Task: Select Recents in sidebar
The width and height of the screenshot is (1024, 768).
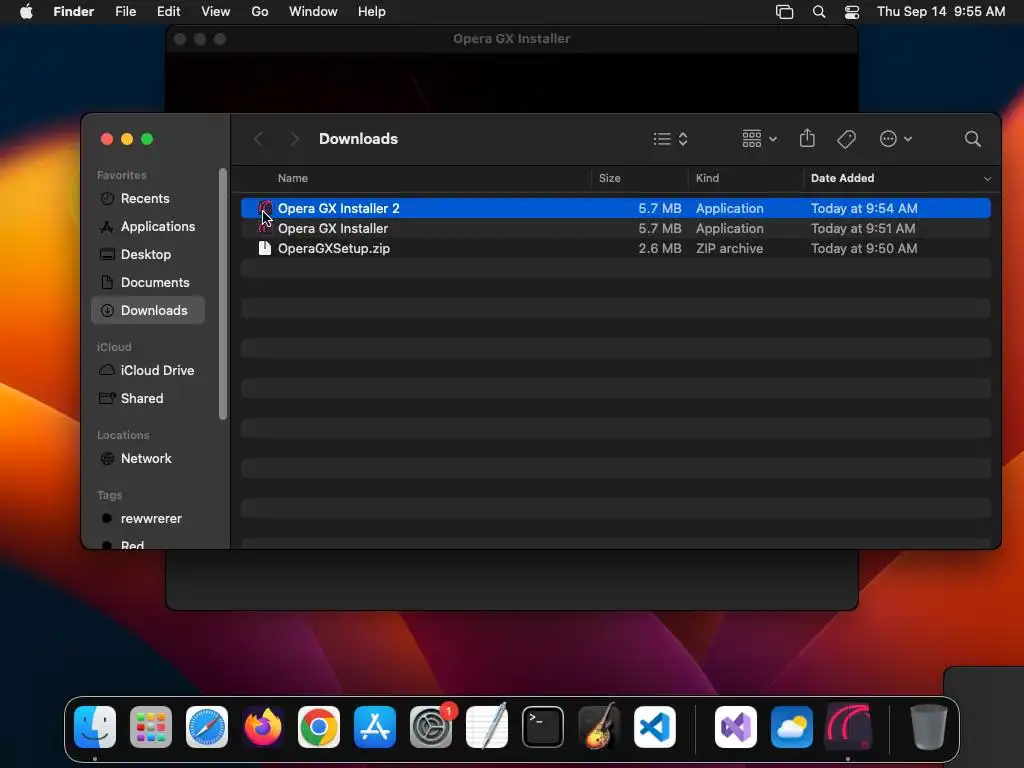Action: point(148,199)
